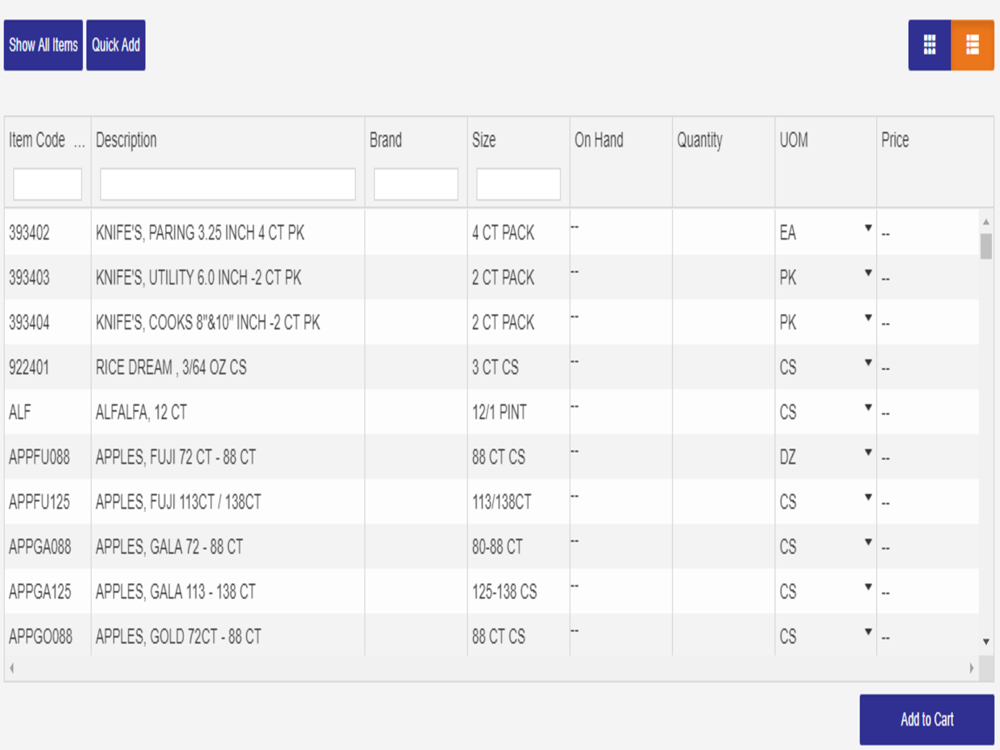The width and height of the screenshot is (1000, 750).
Task: Click Quantity cell for APPGA125 row
Action: coord(723,591)
